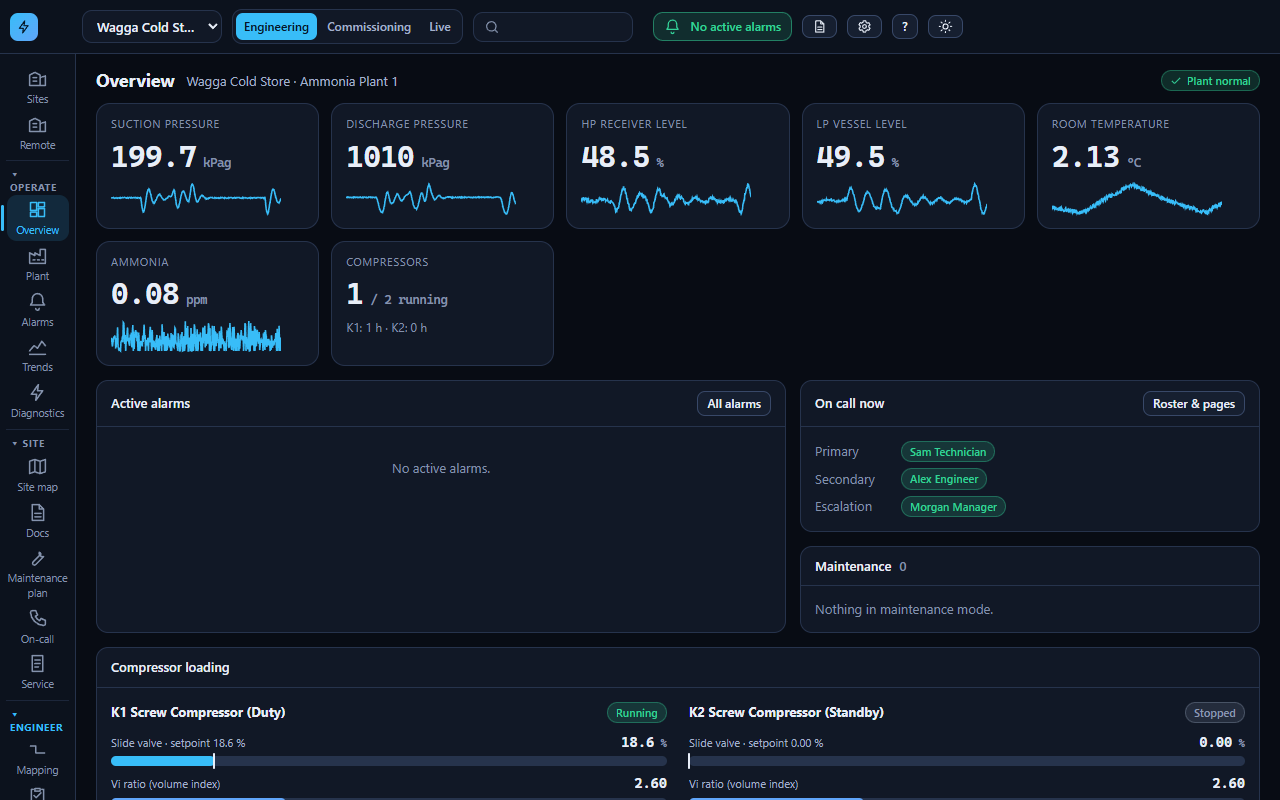Open the Suction Pressure card

point(207,166)
